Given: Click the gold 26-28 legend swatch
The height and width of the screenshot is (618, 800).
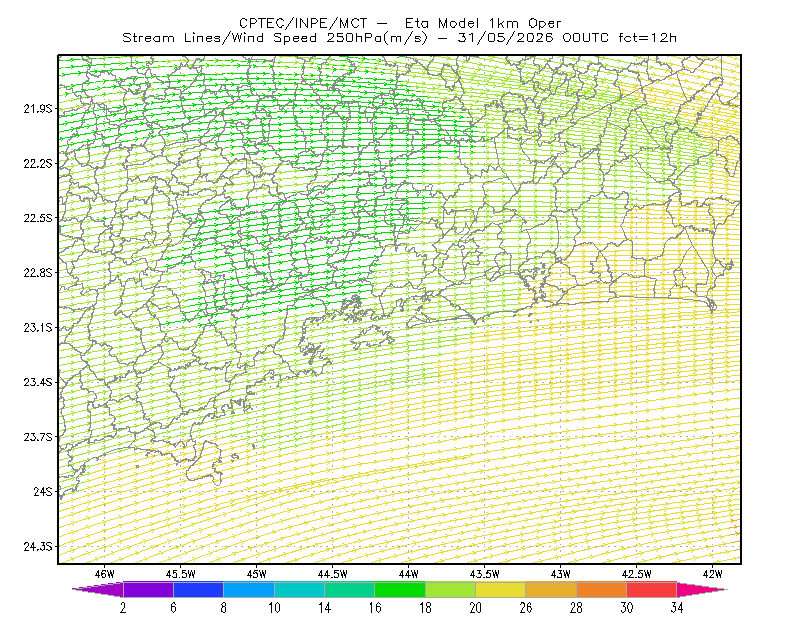Looking at the screenshot, I should 551,589.
